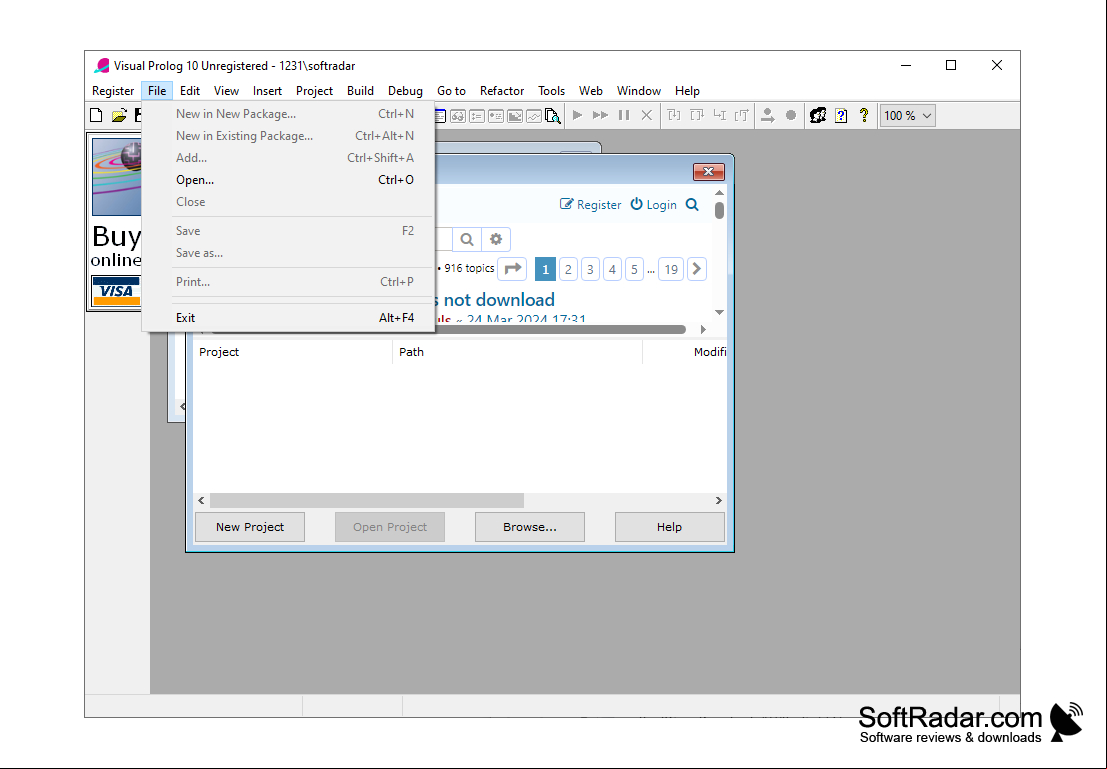Click the person-with-arrow toolbar icon
This screenshot has width=1107, height=769.
point(767,115)
